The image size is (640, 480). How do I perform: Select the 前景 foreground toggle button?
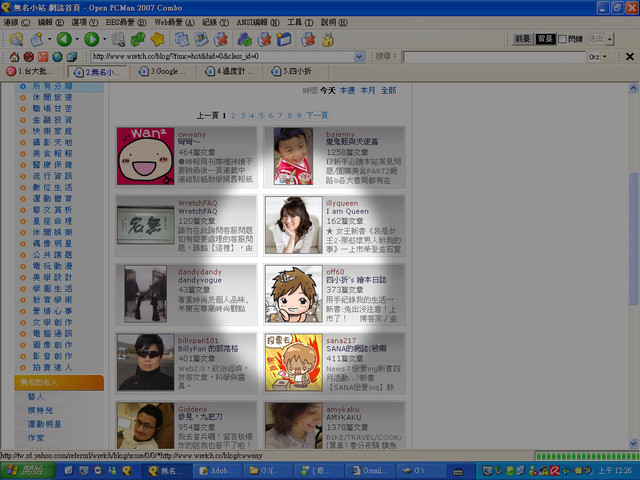pos(522,38)
